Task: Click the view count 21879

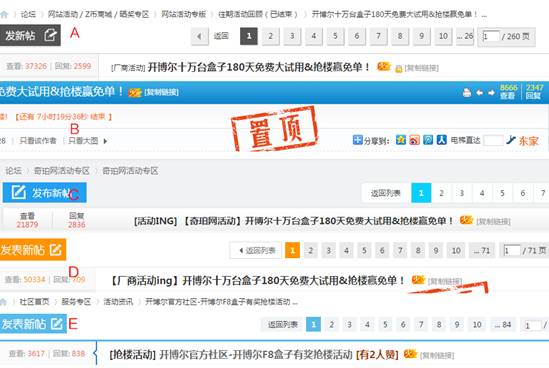Action: click(27, 225)
